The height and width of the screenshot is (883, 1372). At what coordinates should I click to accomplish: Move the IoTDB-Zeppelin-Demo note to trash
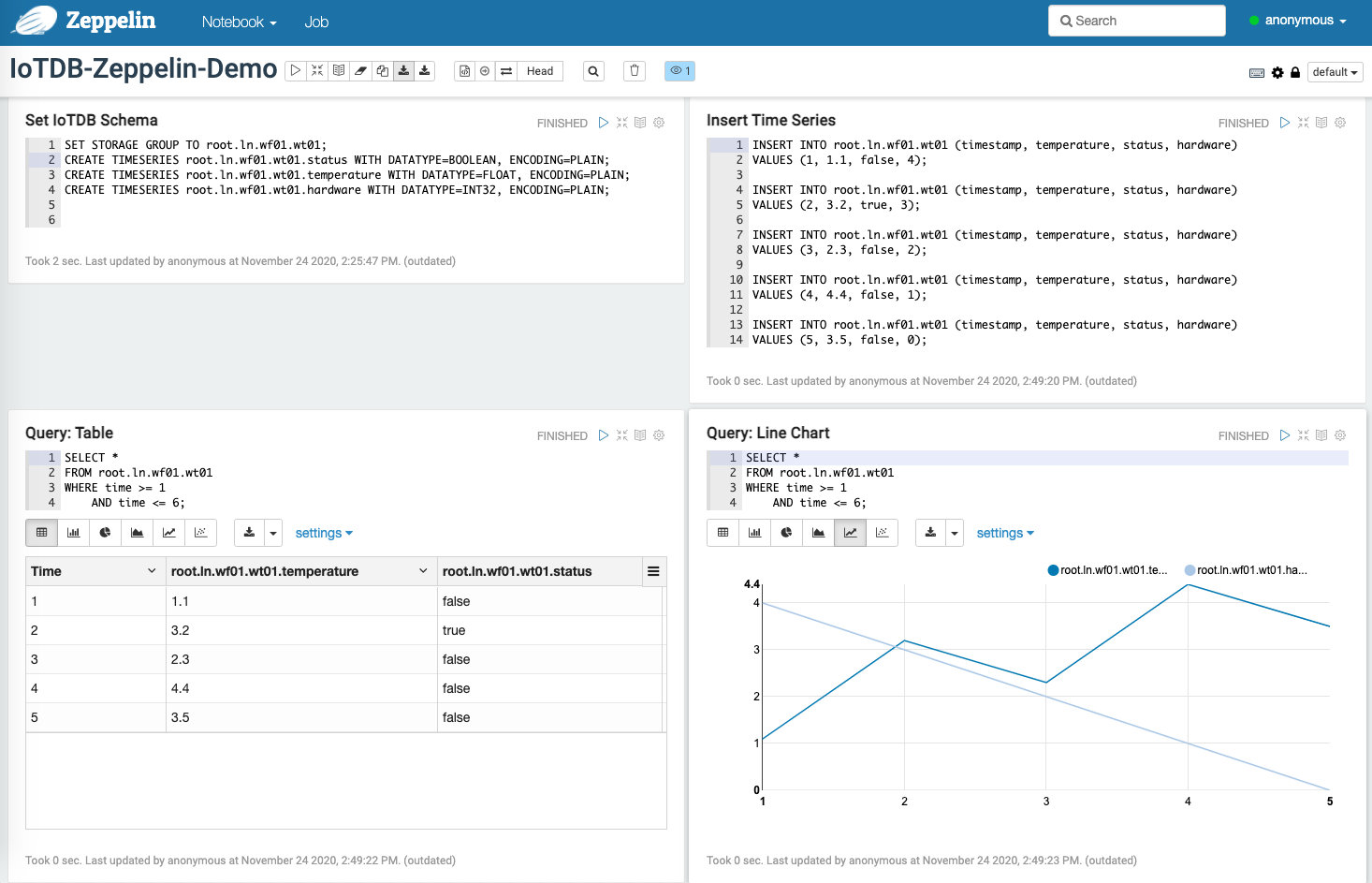(x=634, y=70)
